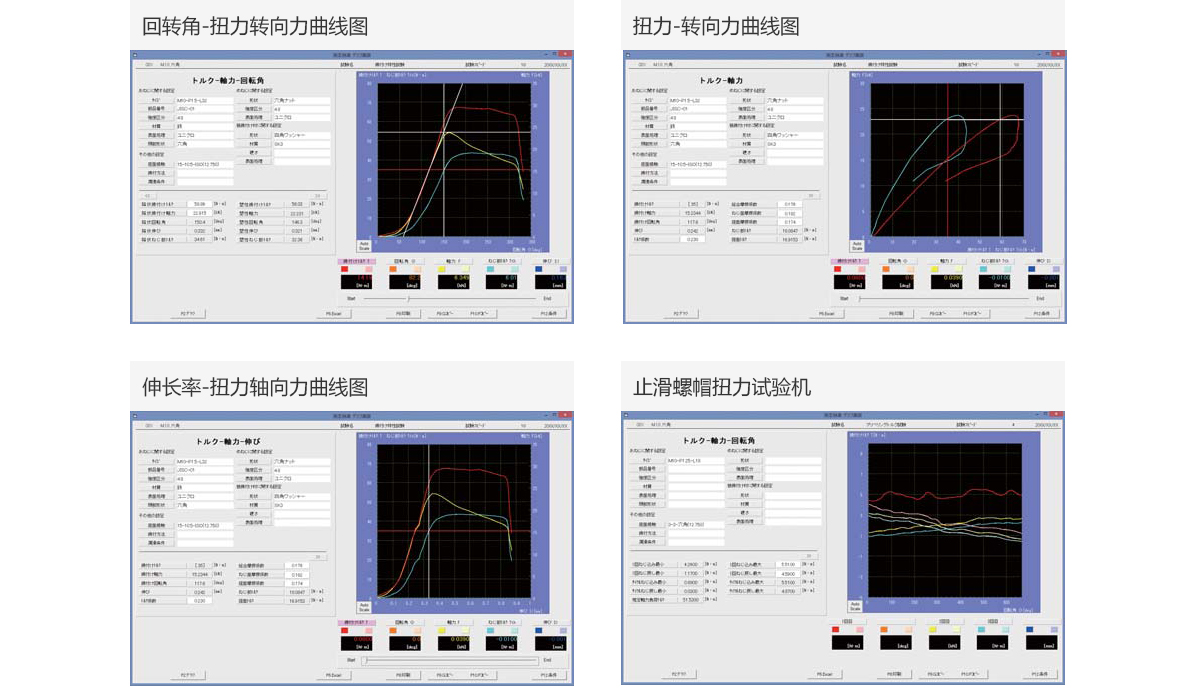Viewport: 1199px width, 693px height.
Task: Pick the orange swatch in the 扭力-转向力 window
Action: pos(886,269)
